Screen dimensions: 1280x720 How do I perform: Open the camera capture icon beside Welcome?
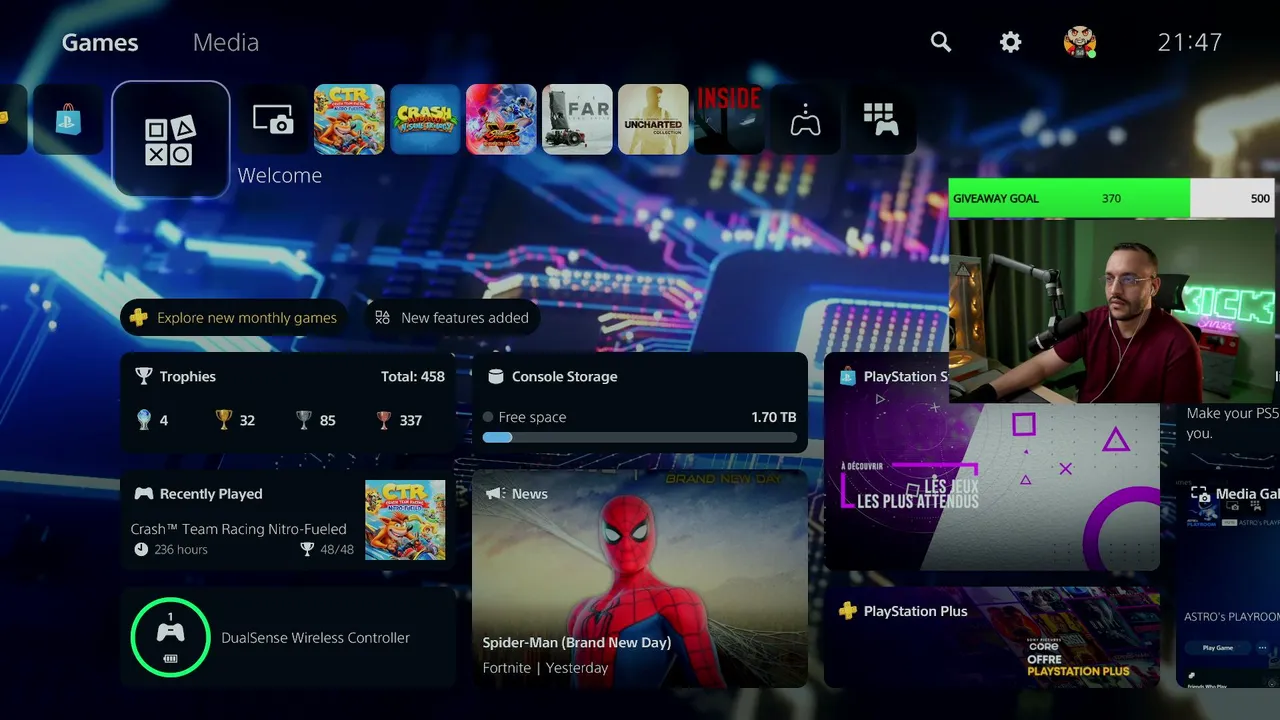[273, 120]
